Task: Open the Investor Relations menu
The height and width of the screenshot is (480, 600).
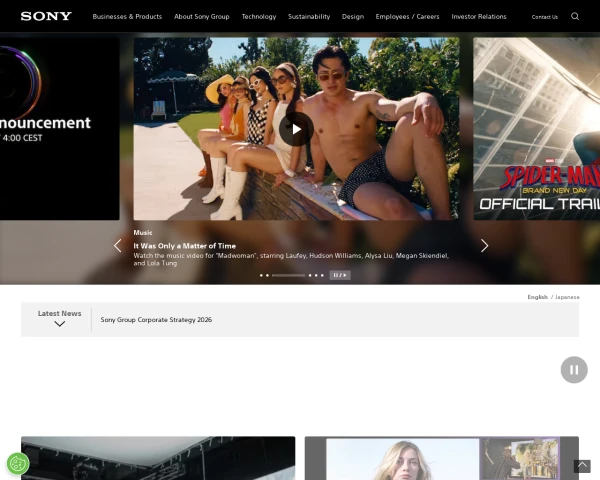Action: click(x=479, y=16)
